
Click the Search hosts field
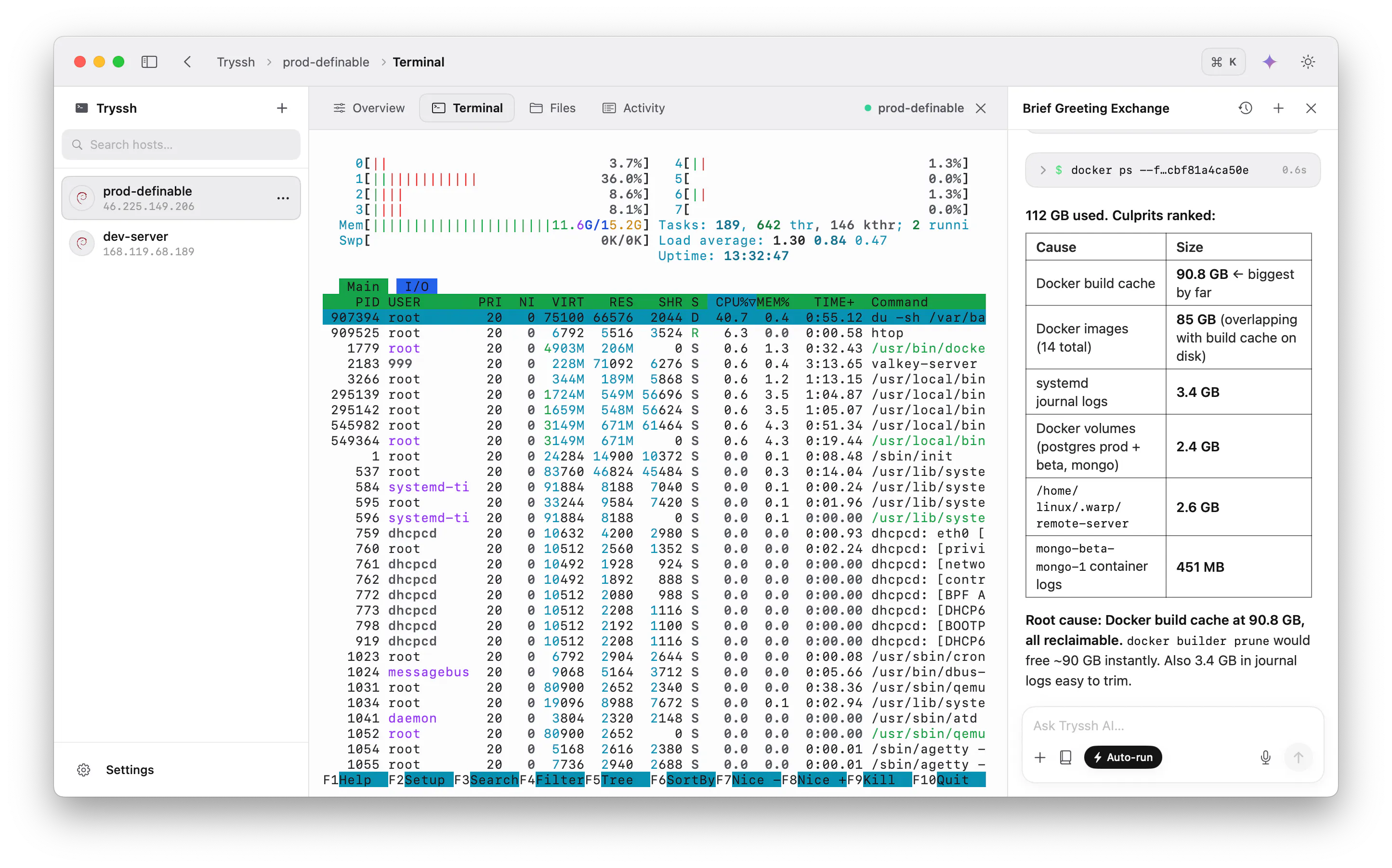tap(181, 145)
